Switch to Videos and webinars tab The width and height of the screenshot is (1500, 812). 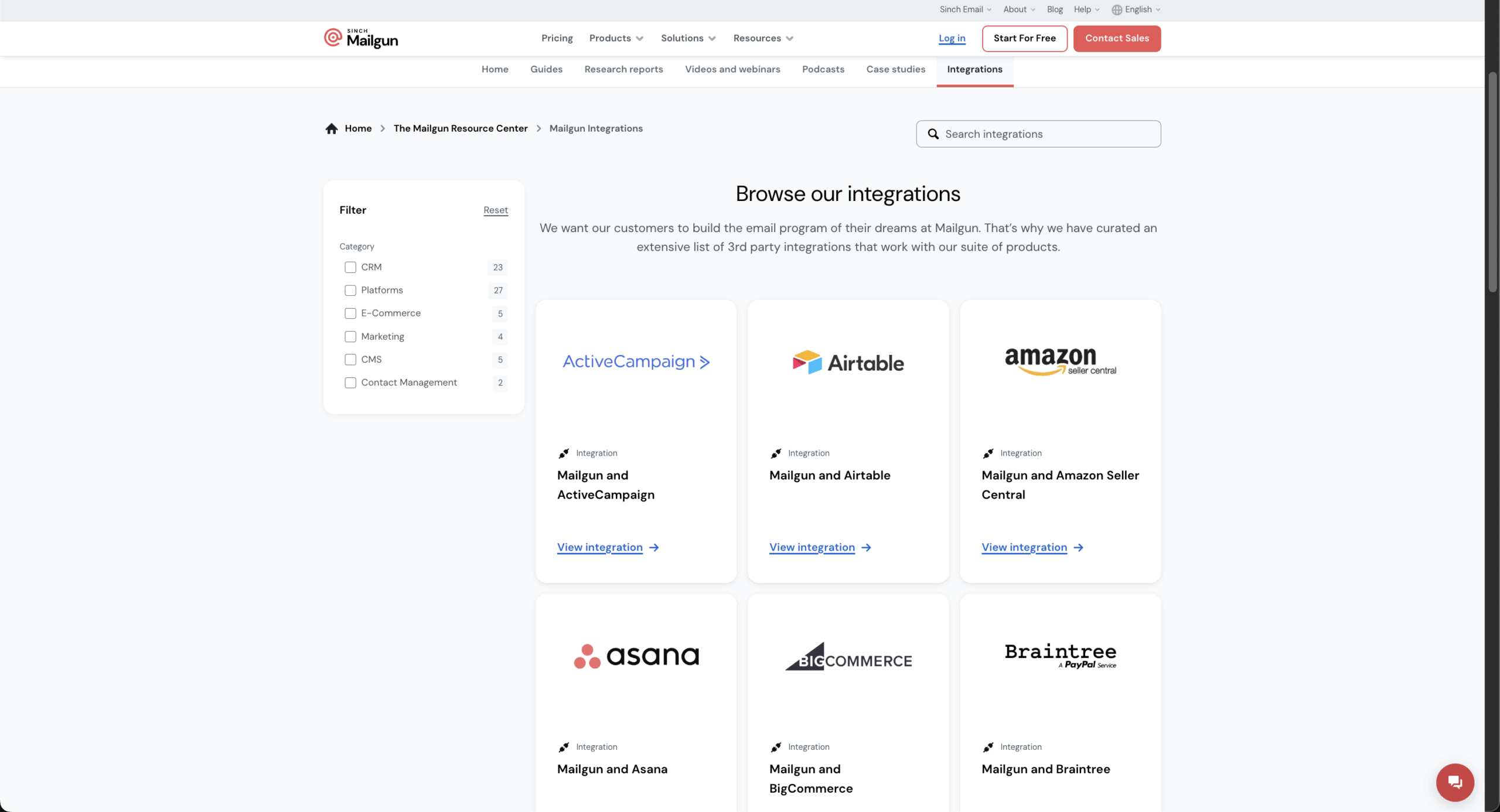pyautogui.click(x=732, y=70)
